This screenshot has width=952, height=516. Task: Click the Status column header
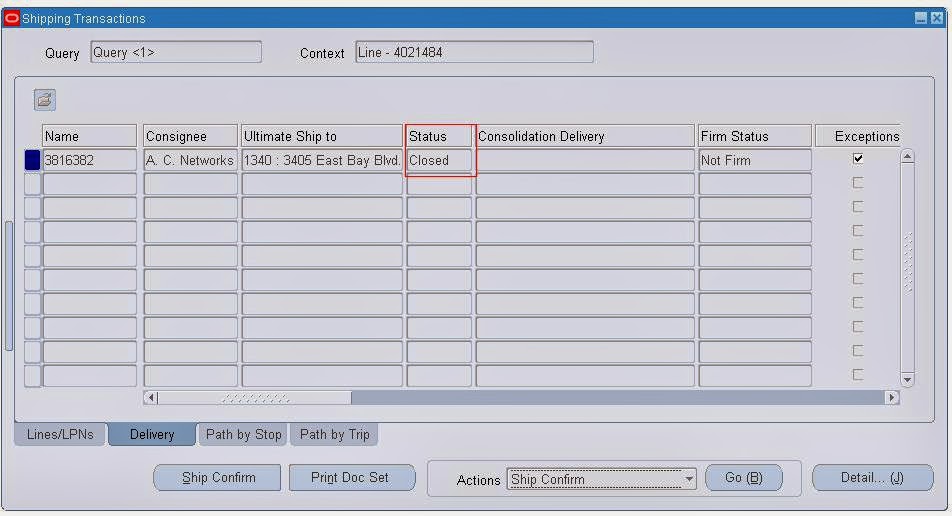point(439,136)
